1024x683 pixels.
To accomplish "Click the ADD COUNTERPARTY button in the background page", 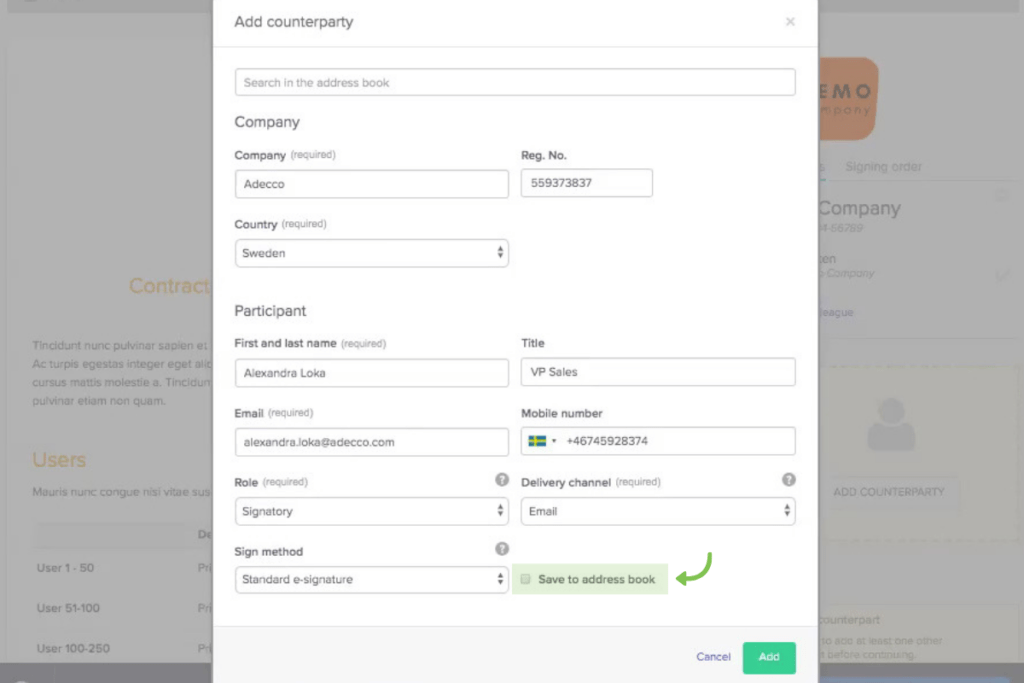I will pyautogui.click(x=888, y=492).
